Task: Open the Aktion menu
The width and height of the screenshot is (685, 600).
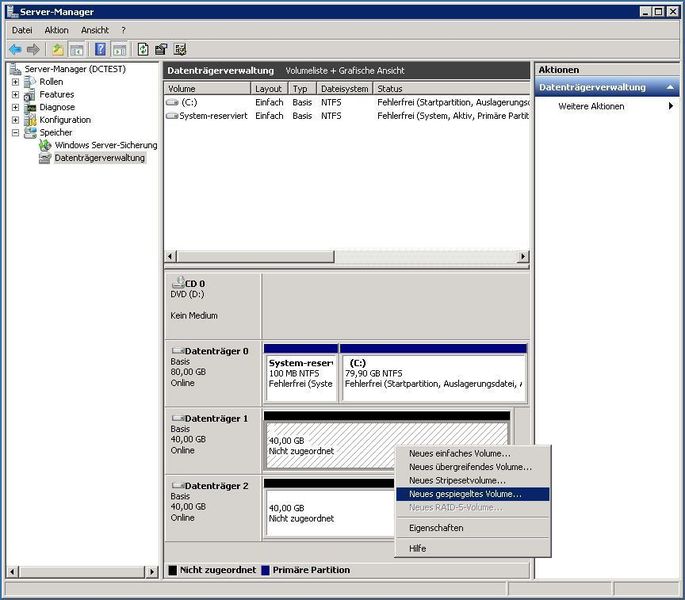Action: pos(56,30)
